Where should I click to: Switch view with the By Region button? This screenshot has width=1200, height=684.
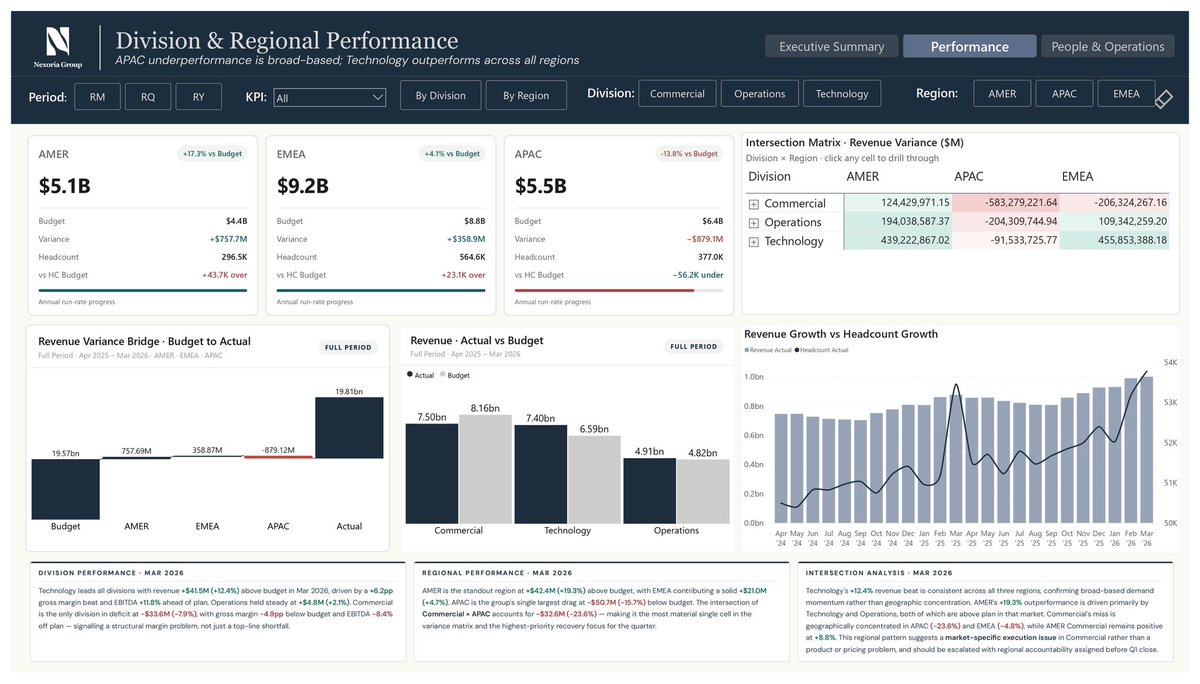point(526,95)
